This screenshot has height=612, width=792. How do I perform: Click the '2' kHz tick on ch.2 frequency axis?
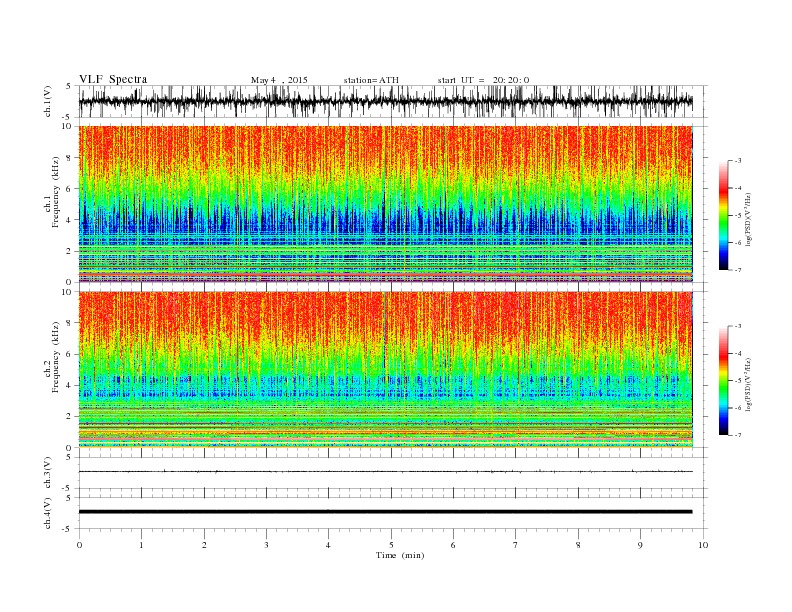tap(70, 417)
